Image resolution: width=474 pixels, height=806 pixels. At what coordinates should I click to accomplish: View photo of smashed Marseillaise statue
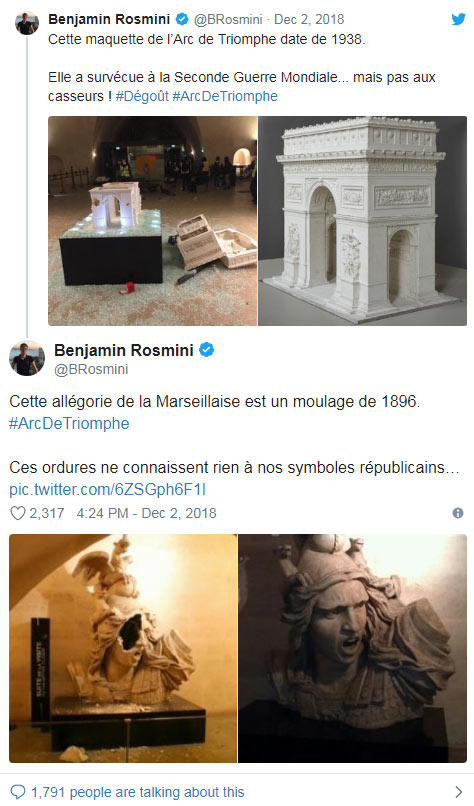point(123,648)
